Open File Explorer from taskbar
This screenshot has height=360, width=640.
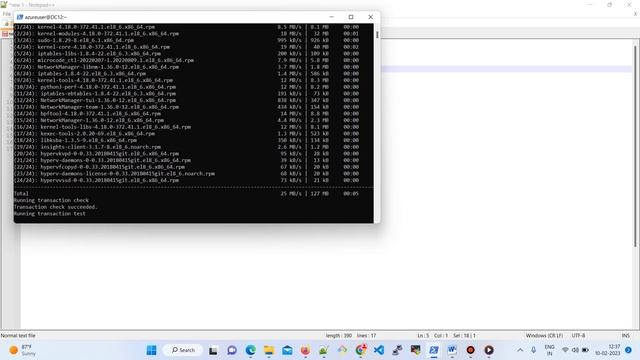pos(269,350)
